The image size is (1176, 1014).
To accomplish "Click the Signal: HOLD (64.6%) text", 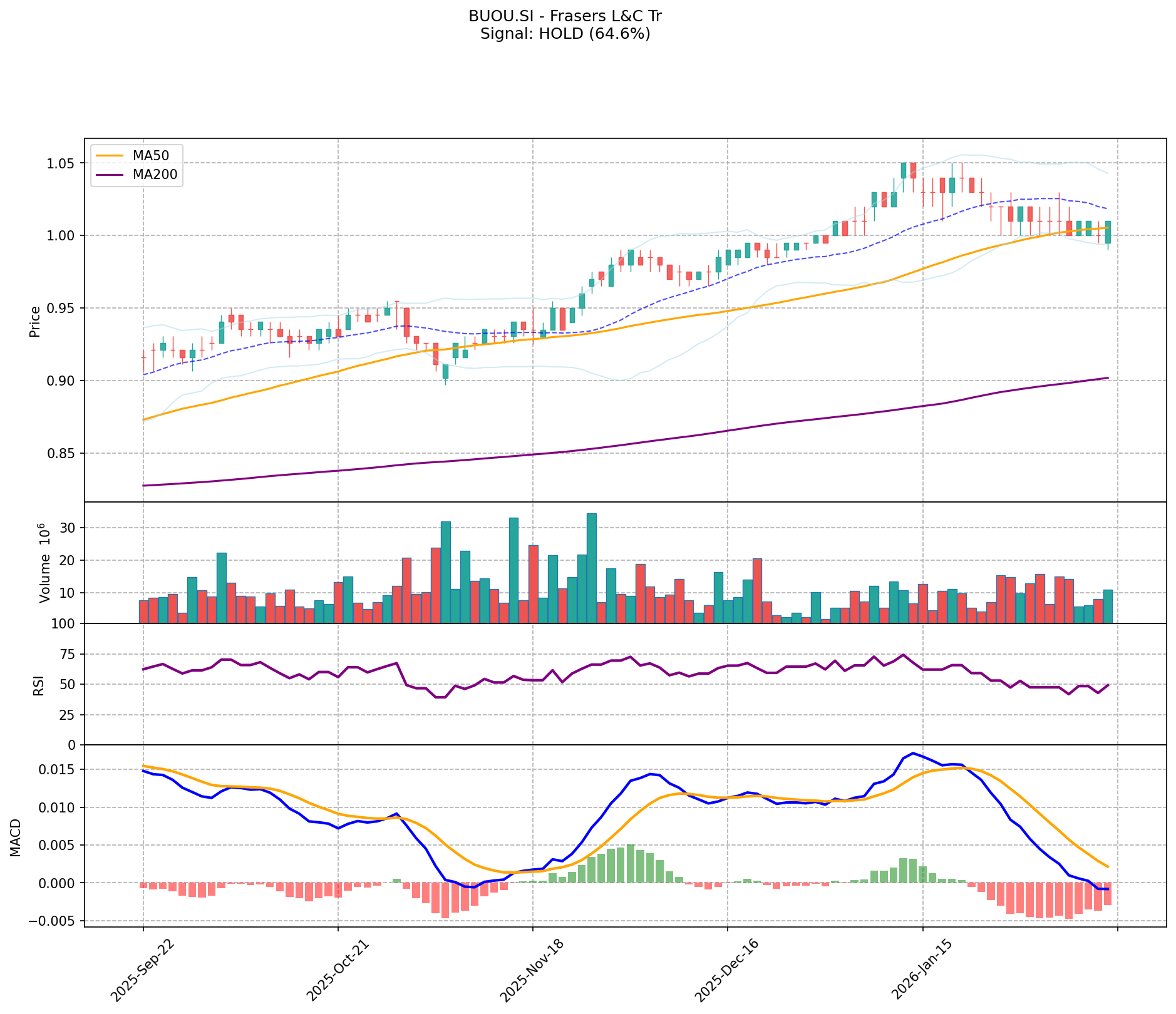I will 565,34.
